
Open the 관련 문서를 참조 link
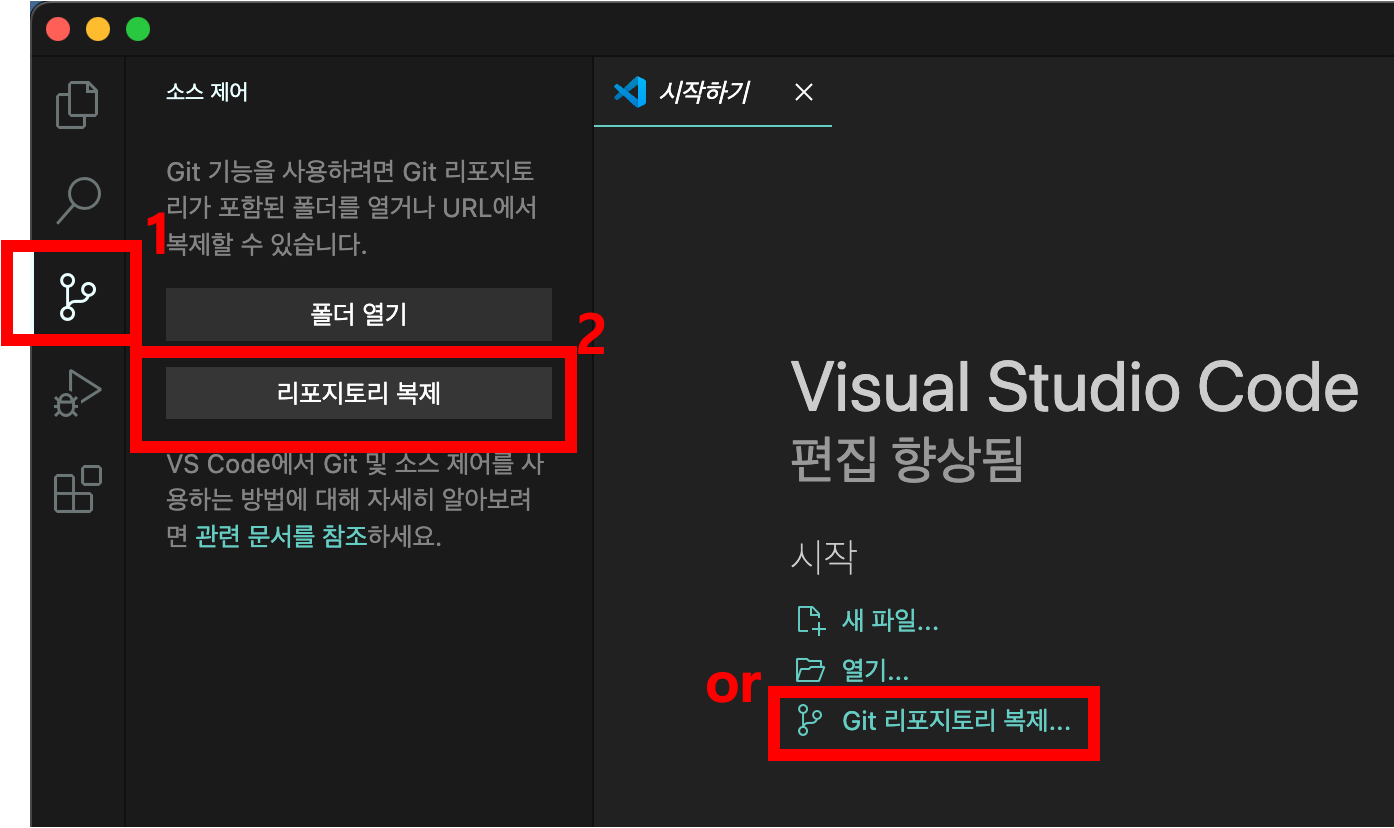point(282,536)
